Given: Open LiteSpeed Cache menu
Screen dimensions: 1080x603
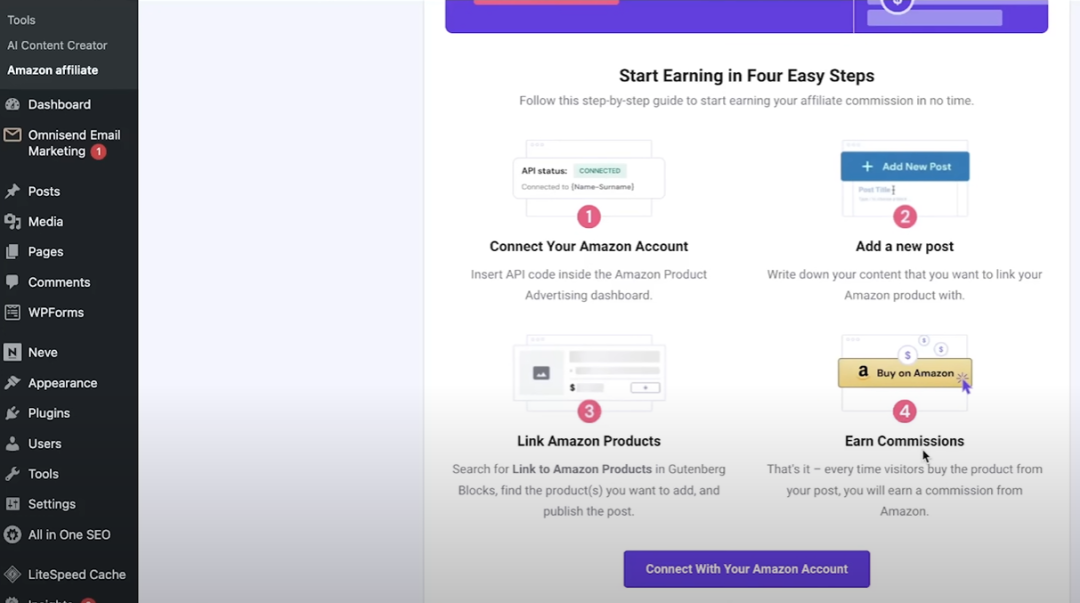Looking at the screenshot, I should point(76,575).
